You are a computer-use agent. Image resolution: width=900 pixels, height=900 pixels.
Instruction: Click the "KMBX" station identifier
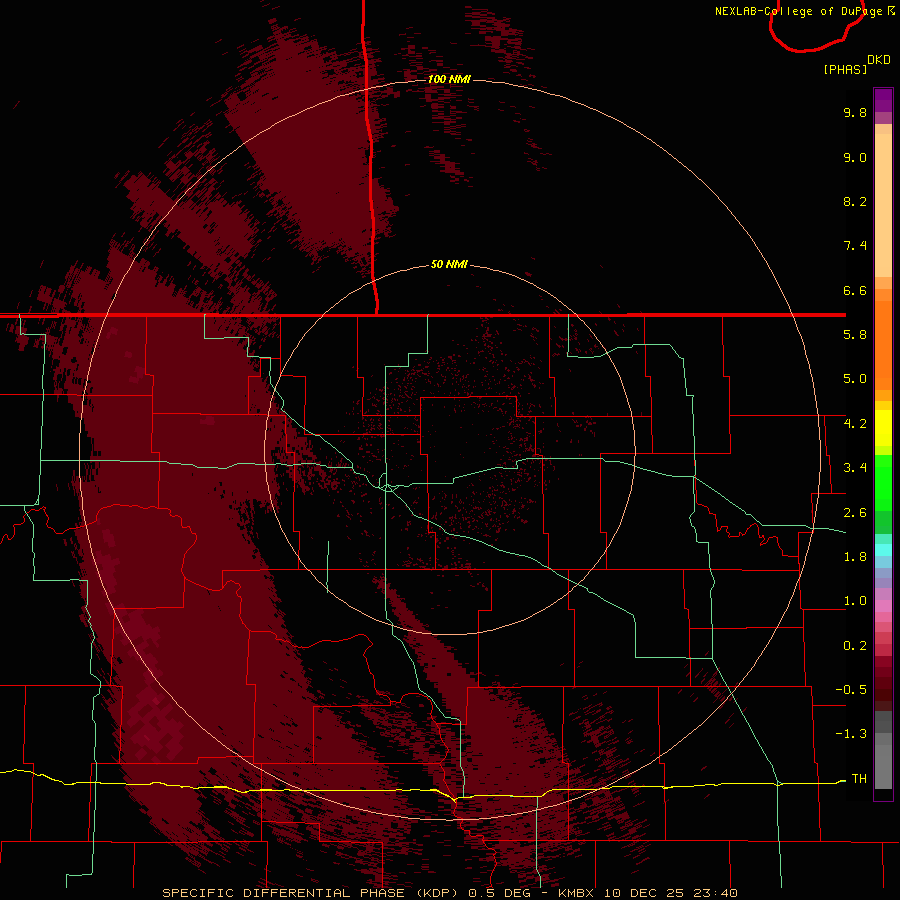pyautogui.click(x=577, y=893)
